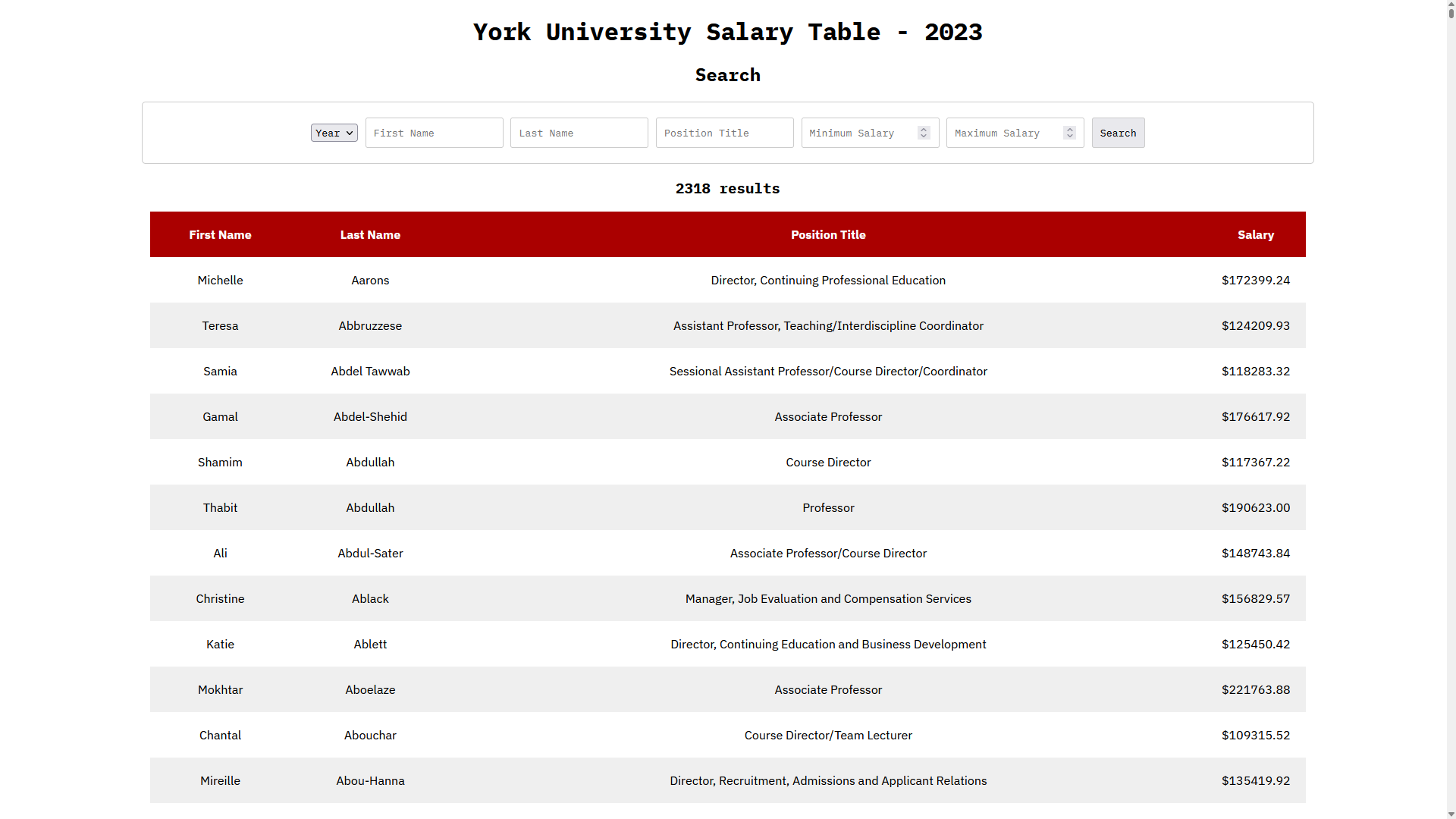The width and height of the screenshot is (1456, 819).
Task: Click the scrollbar up arrow
Action: [x=1451, y=5]
